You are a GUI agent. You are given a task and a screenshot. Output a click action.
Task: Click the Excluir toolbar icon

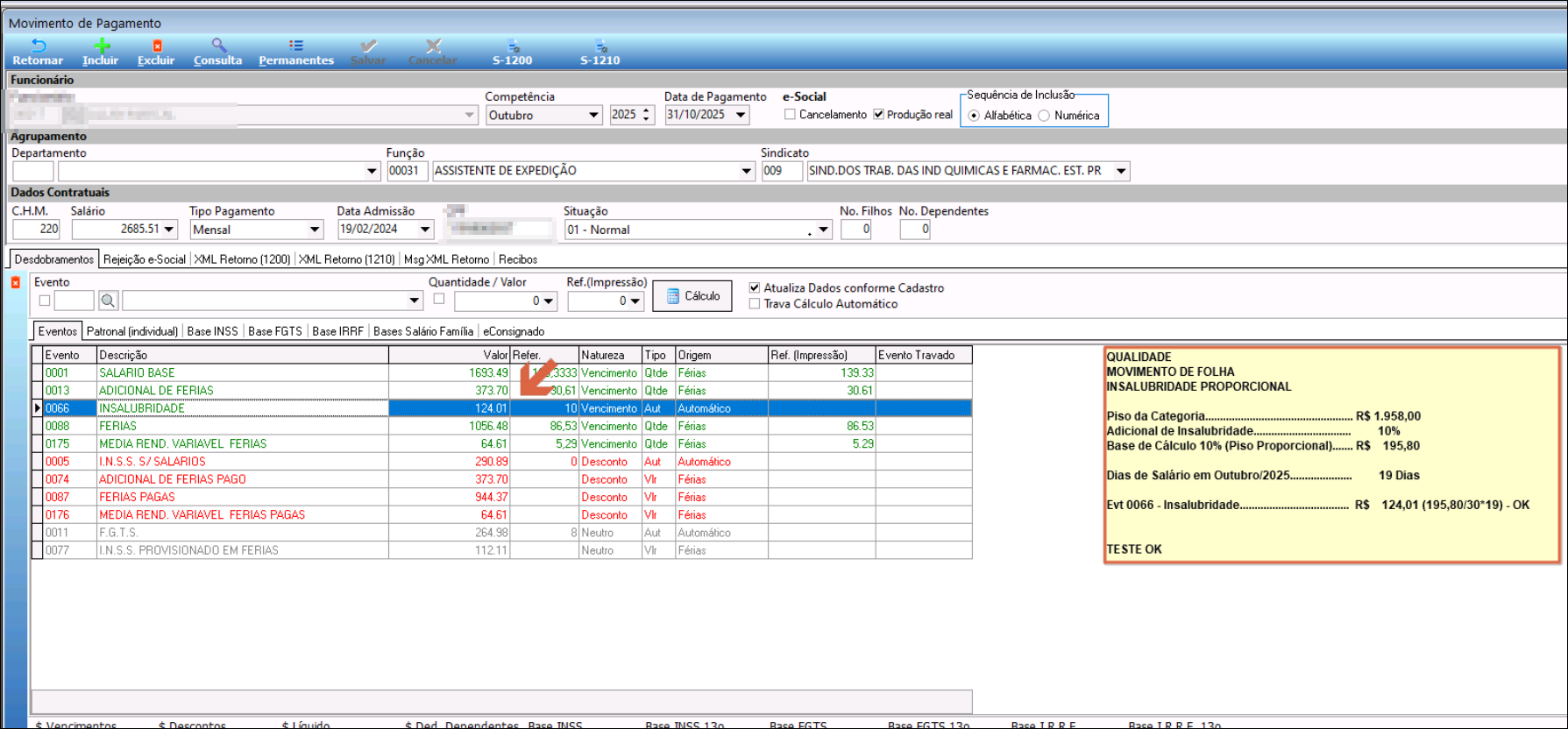tap(156, 46)
